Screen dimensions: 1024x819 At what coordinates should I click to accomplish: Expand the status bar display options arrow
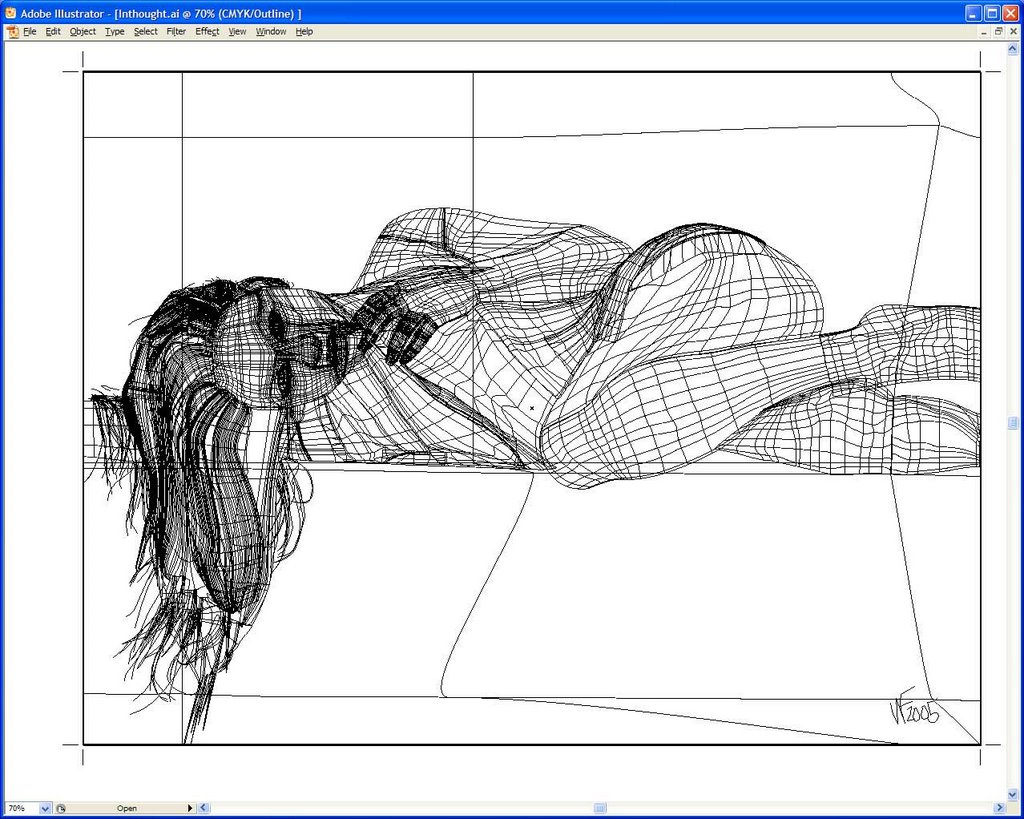point(190,808)
